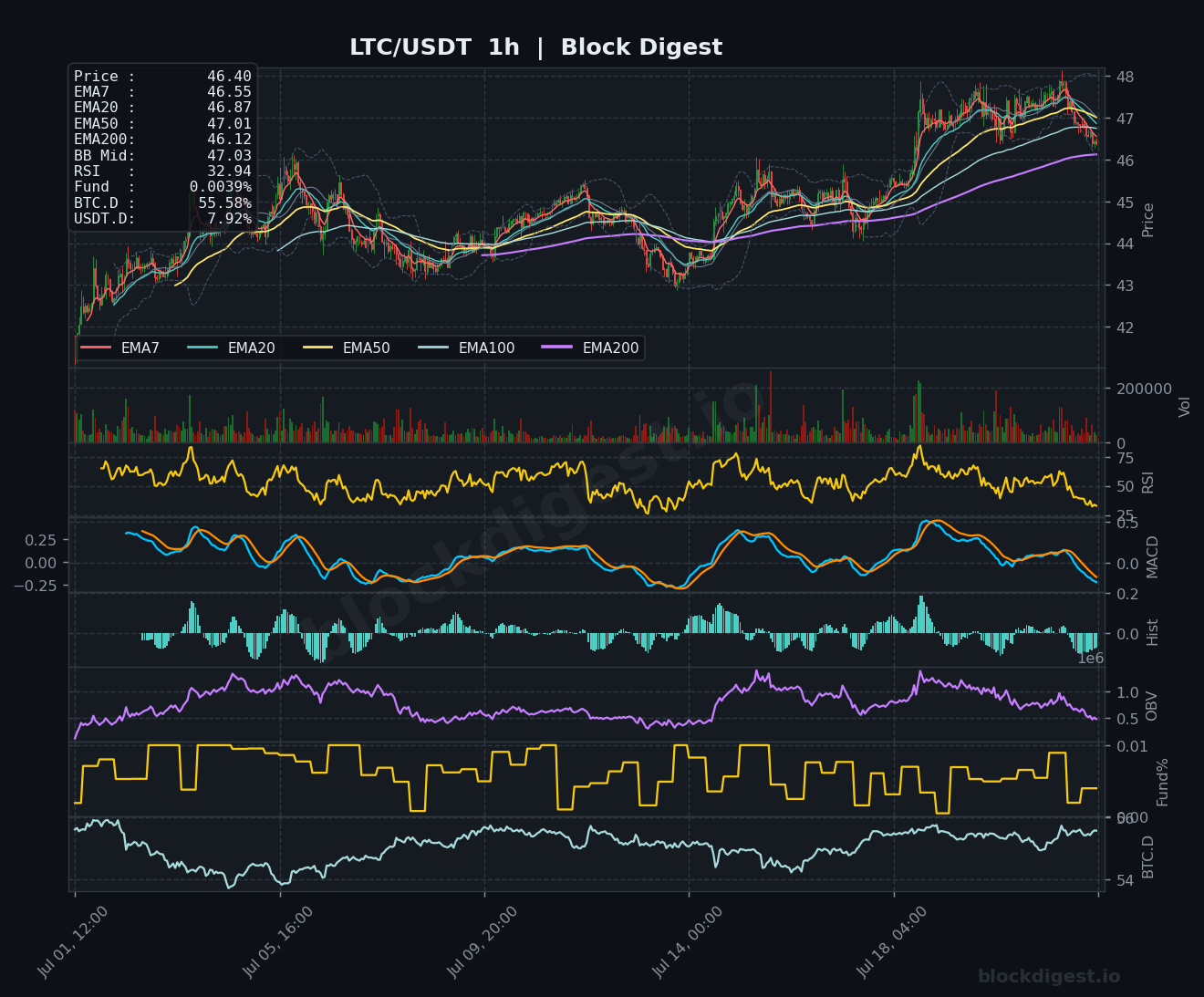Click the EMA50 : 47.01 stat row

162,124
